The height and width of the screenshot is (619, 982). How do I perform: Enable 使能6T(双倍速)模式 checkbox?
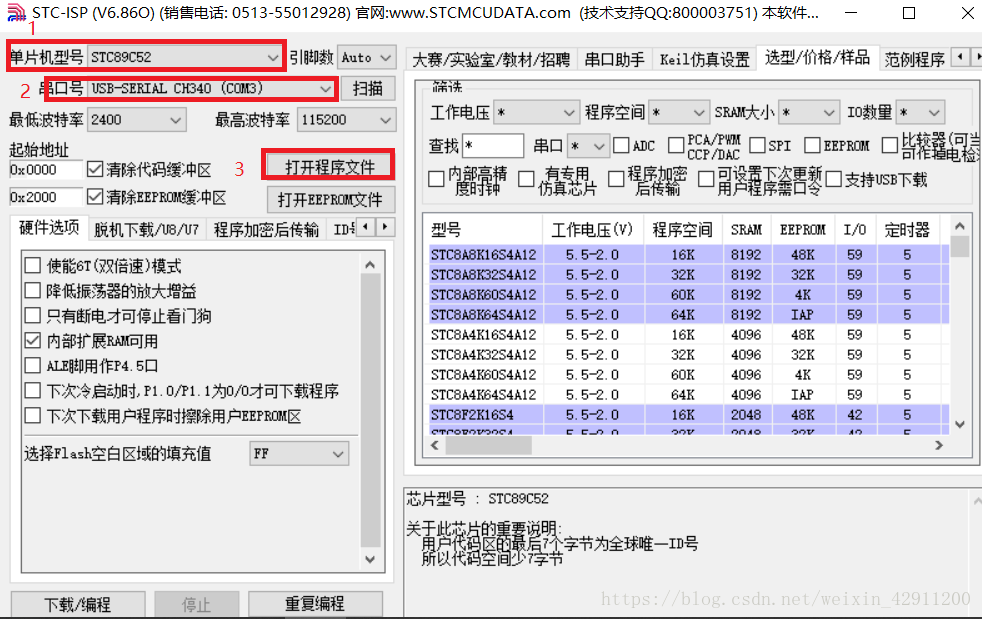(33, 266)
